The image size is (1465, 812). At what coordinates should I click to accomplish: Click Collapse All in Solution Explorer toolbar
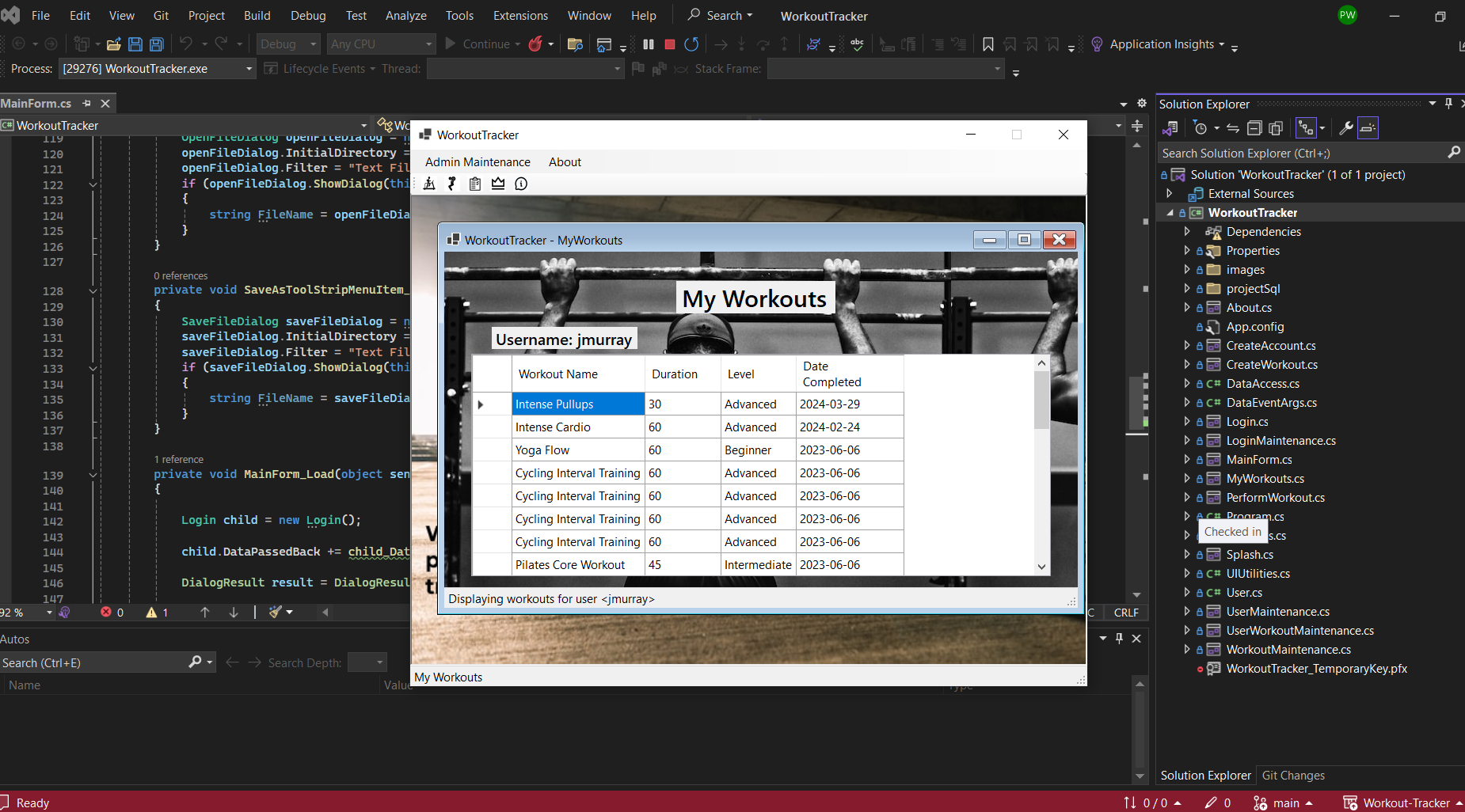1254,128
